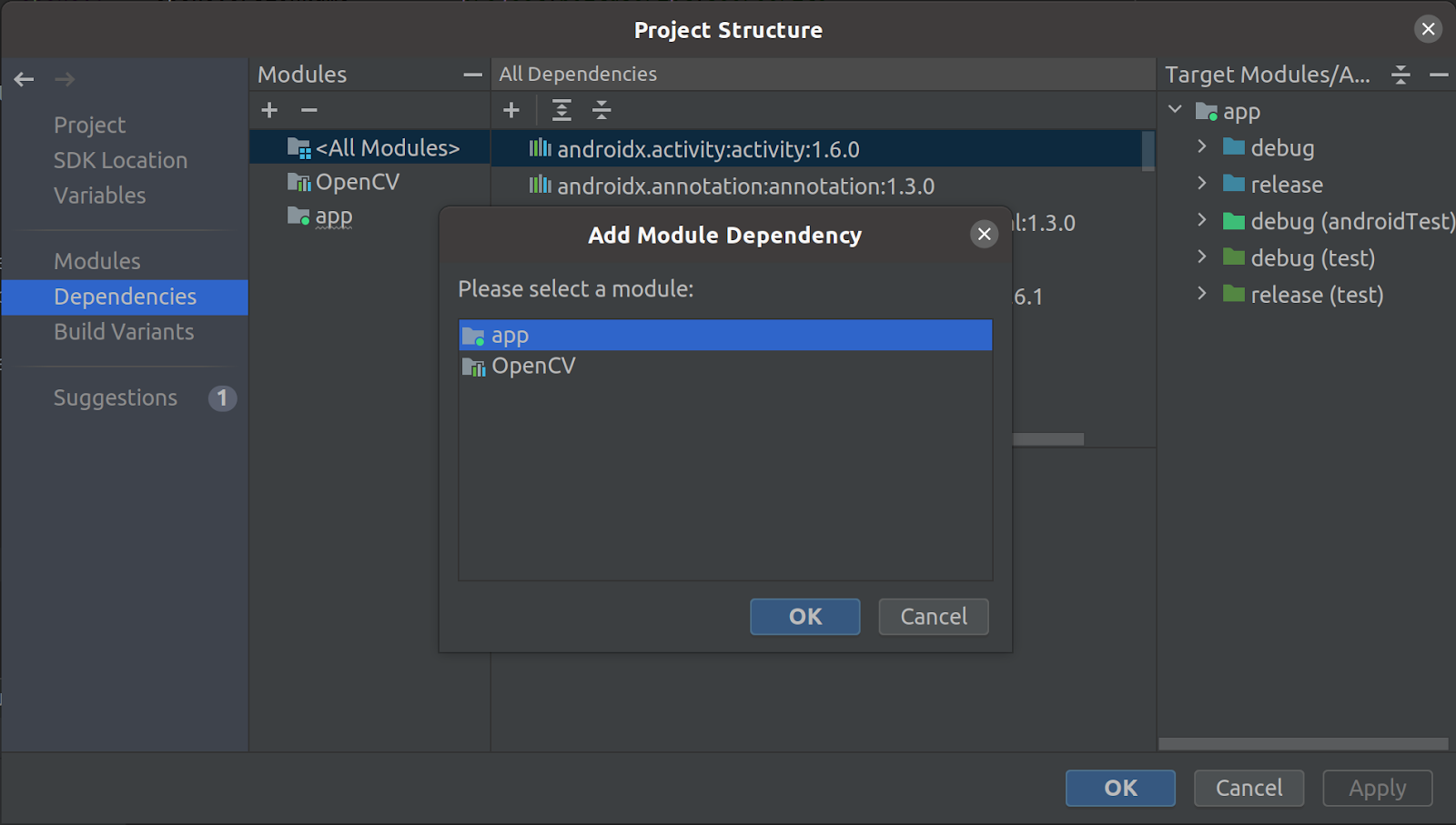Collapse all nodes in Target Modules panel

1400,75
